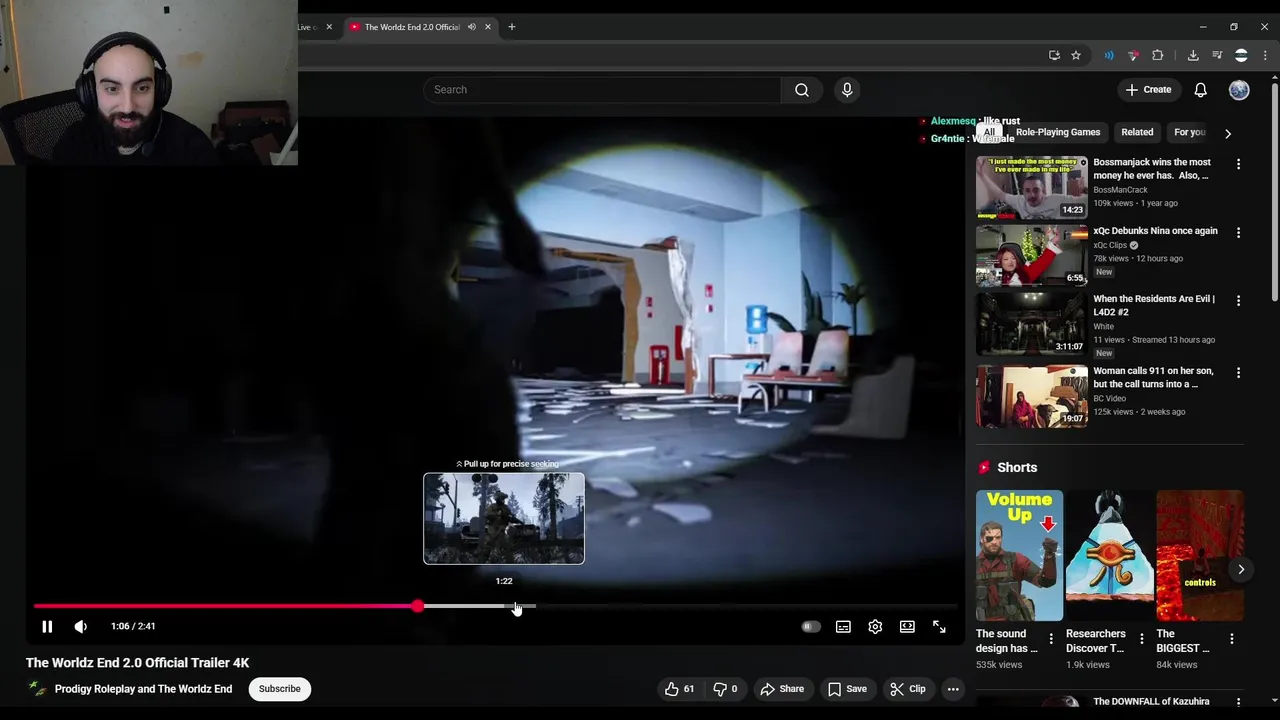
Task: Open options for The BIGGEST short
Action: [x=1231, y=638]
